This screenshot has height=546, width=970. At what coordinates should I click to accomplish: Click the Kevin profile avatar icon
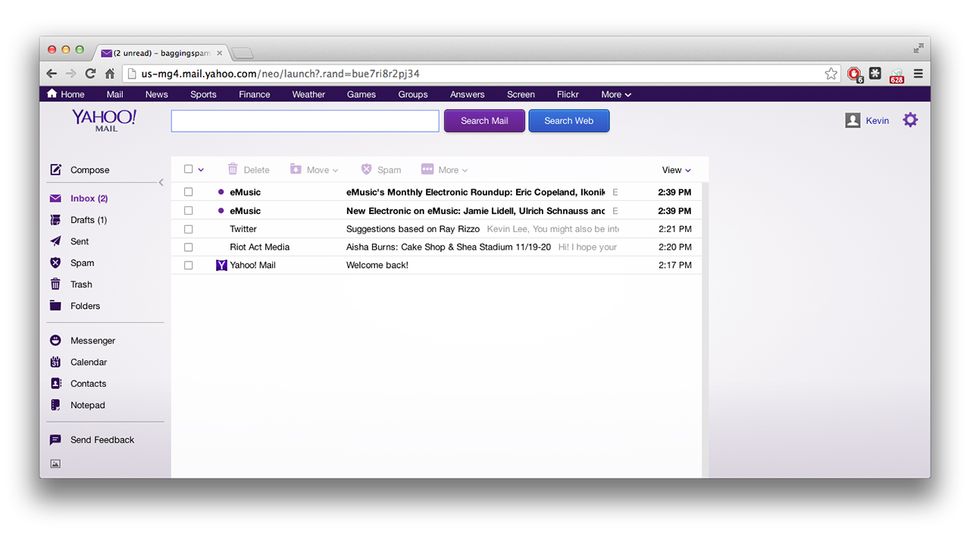tap(852, 121)
